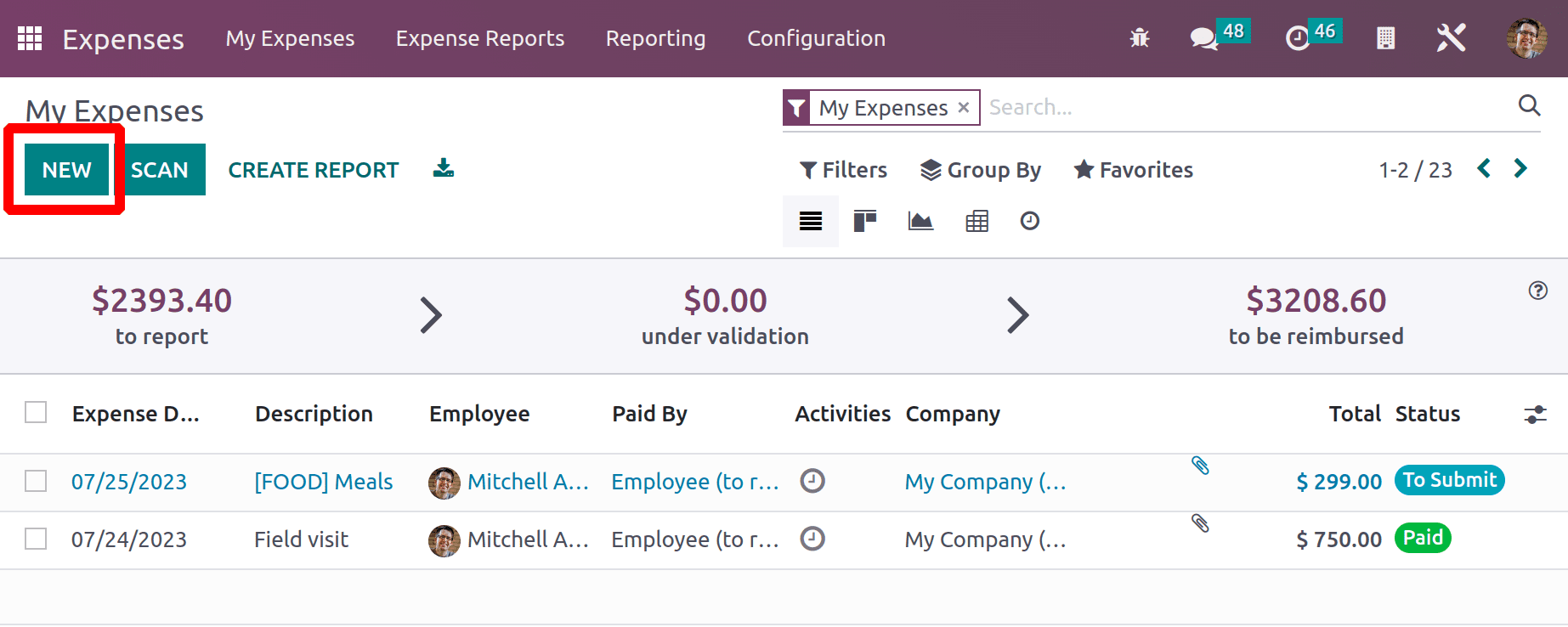Open the 07/25/2023 expense date link
1568x627 pixels.
click(x=129, y=482)
